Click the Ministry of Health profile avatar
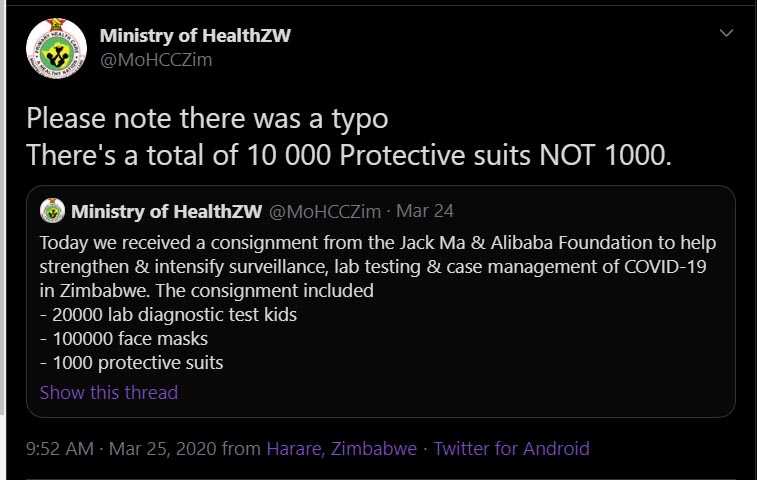 pyautogui.click(x=55, y=47)
